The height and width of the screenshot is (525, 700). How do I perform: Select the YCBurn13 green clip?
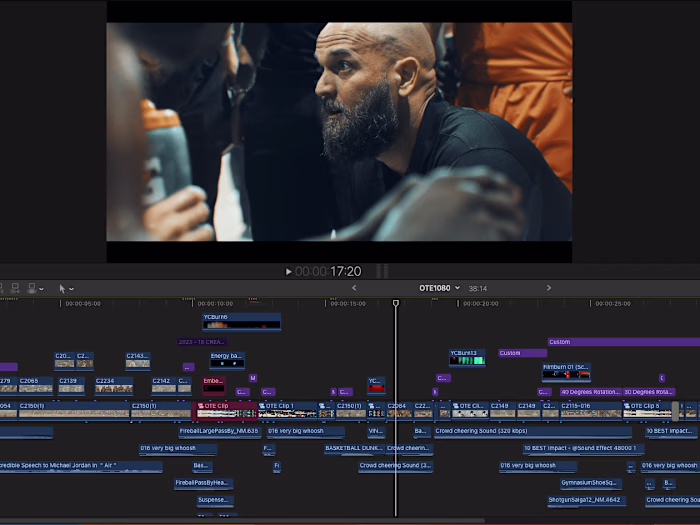pyautogui.click(x=467, y=358)
